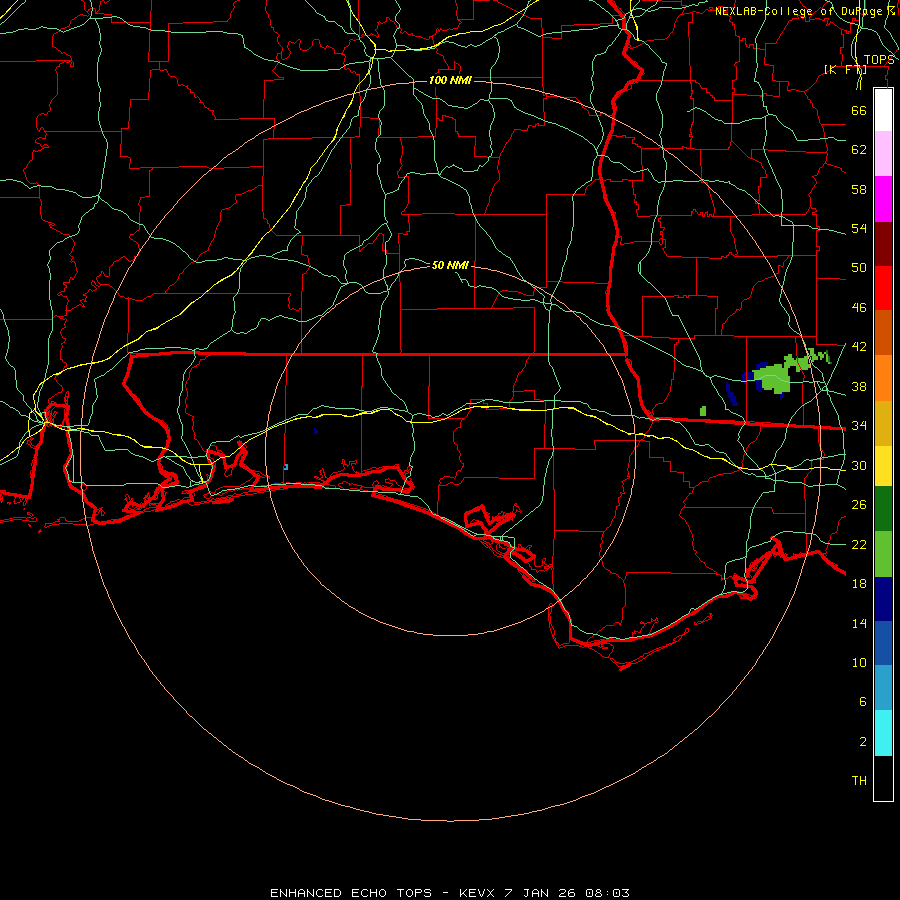
Task: Click the gold legend swatch
Action: coord(883,423)
